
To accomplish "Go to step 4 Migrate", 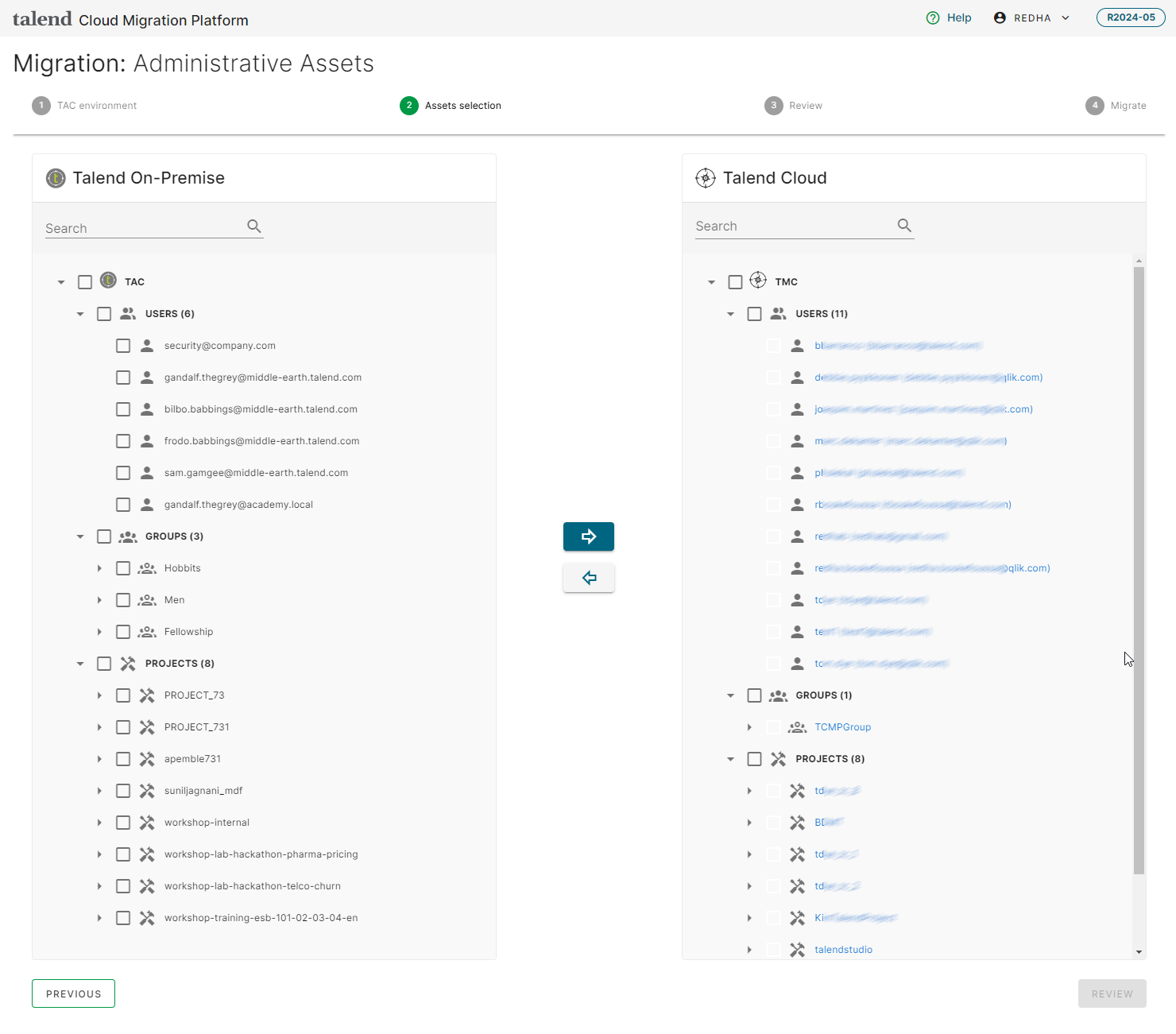I will pos(1116,106).
